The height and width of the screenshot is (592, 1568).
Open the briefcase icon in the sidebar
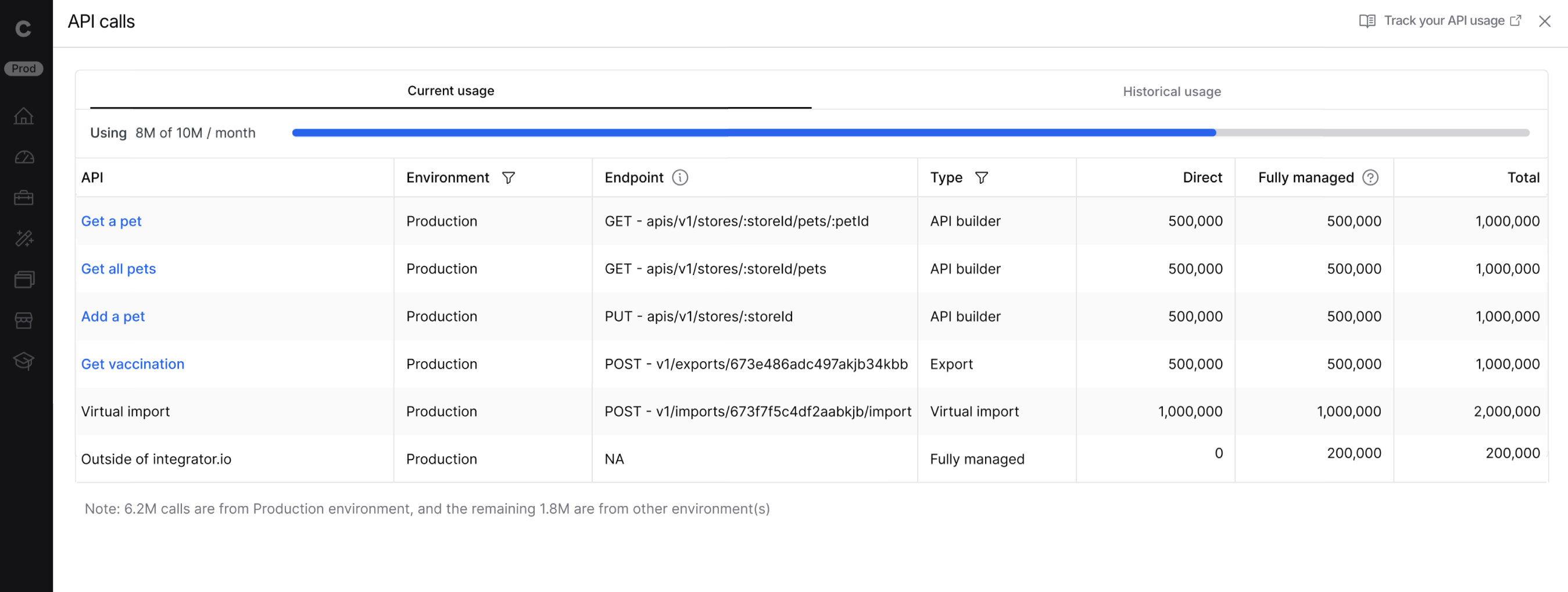point(24,198)
